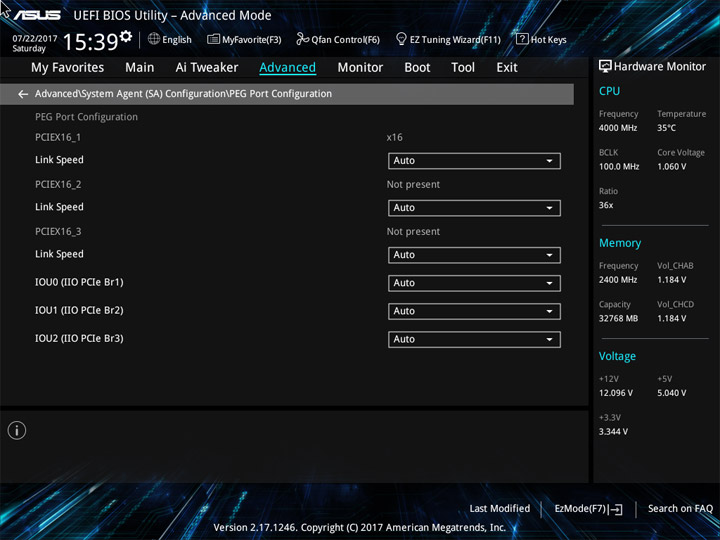The width and height of the screenshot is (720, 540).
Task: Click the PCIEX16_2 label
Action: [x=58, y=185]
